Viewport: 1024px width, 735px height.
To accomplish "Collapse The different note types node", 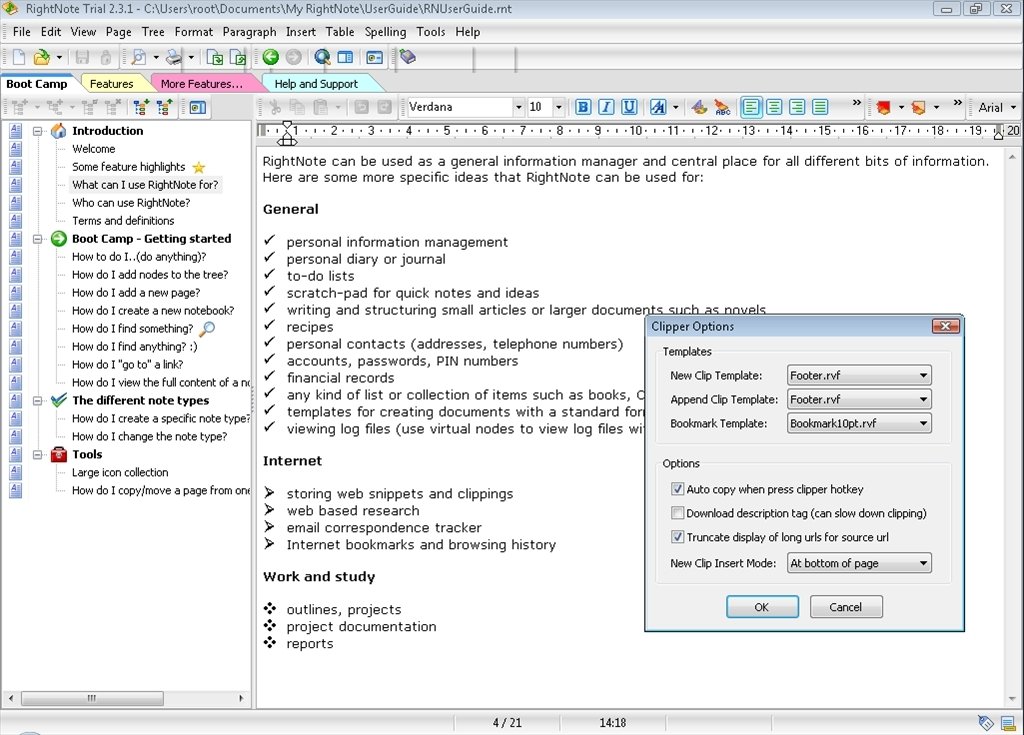I will [38, 400].
